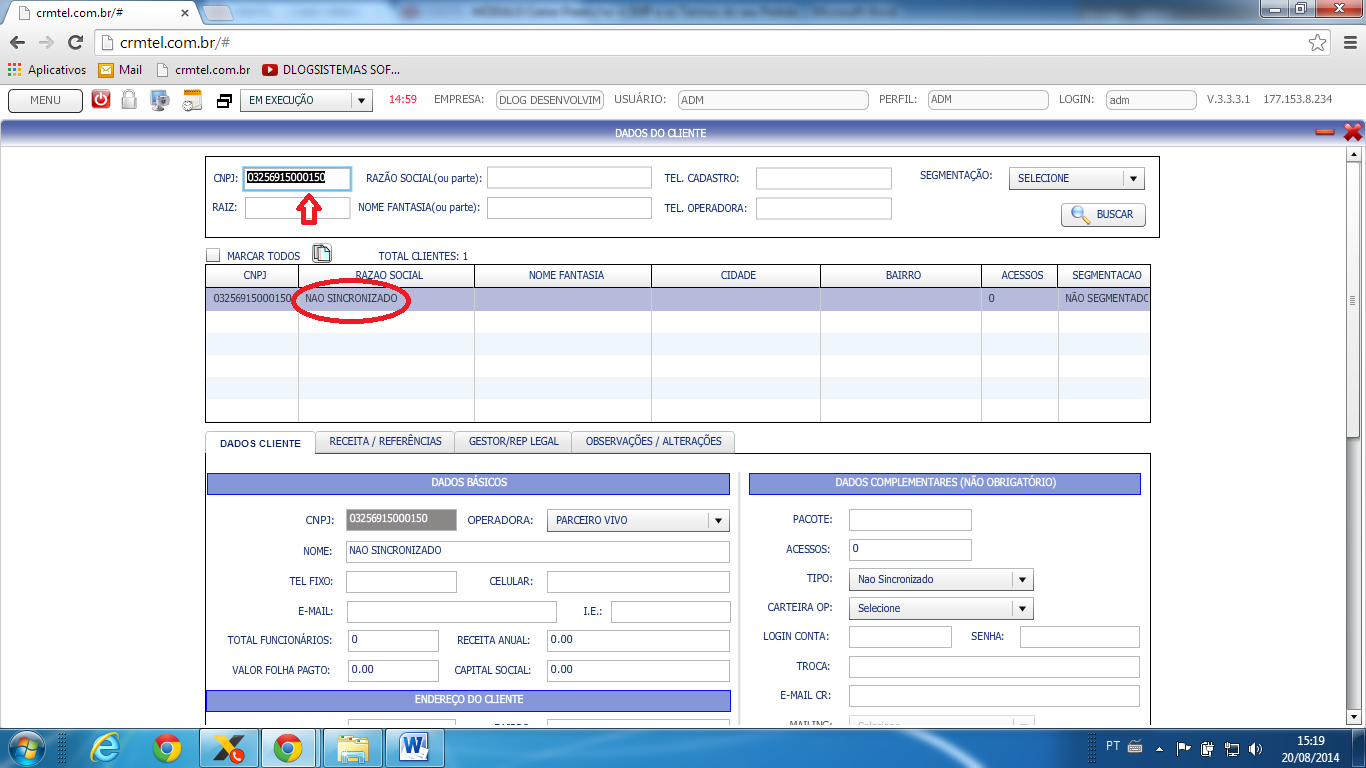The height and width of the screenshot is (768, 1366).
Task: Open the crmtel.com.br bookmark
Action: click(202, 70)
